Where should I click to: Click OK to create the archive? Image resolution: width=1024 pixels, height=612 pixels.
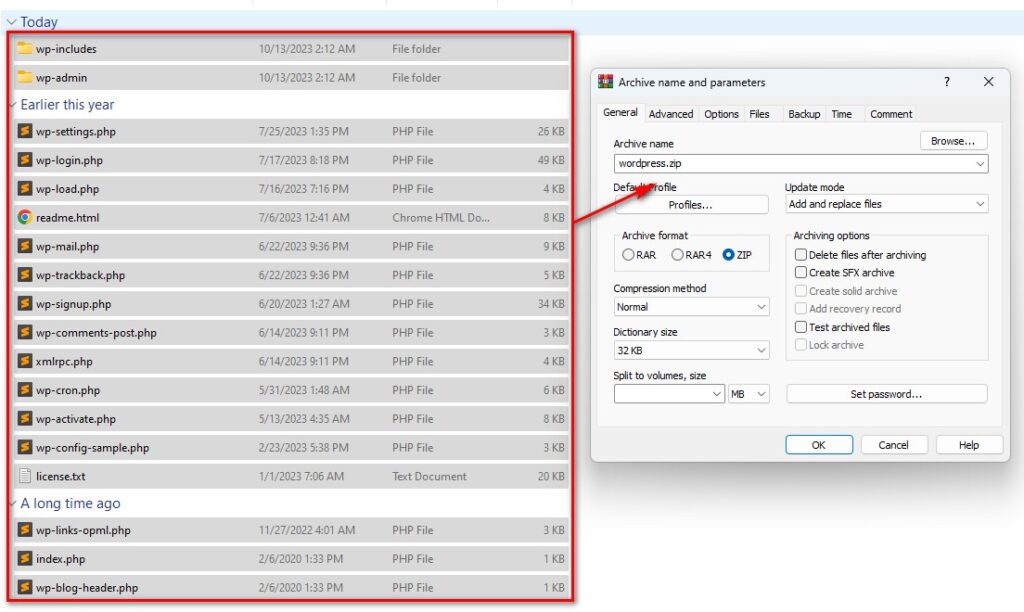pyautogui.click(x=819, y=445)
